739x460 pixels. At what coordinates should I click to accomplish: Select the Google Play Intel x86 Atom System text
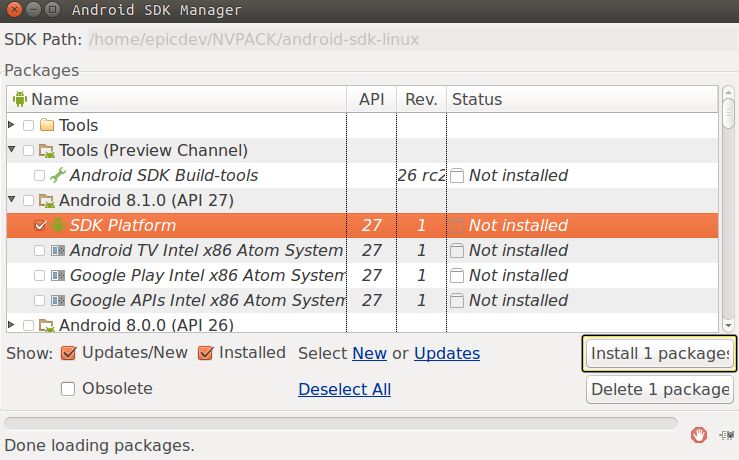208,275
